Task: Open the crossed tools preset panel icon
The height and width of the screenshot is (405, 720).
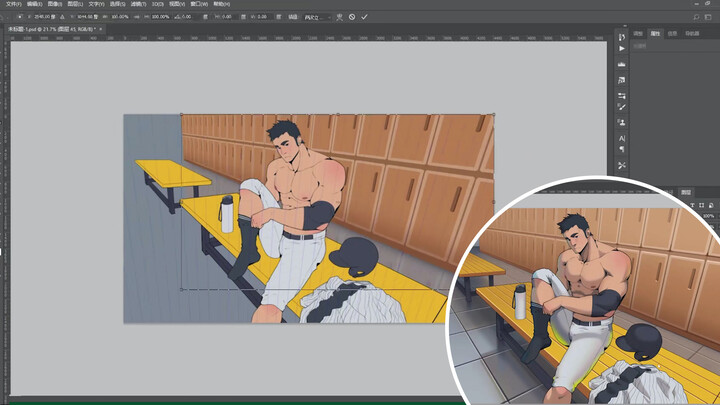Action: (622, 165)
